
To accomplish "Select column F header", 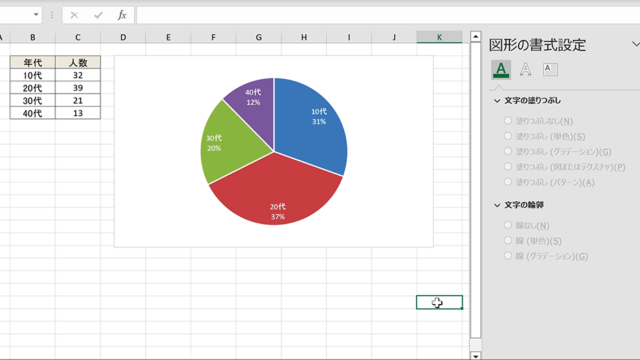I will coord(213,37).
